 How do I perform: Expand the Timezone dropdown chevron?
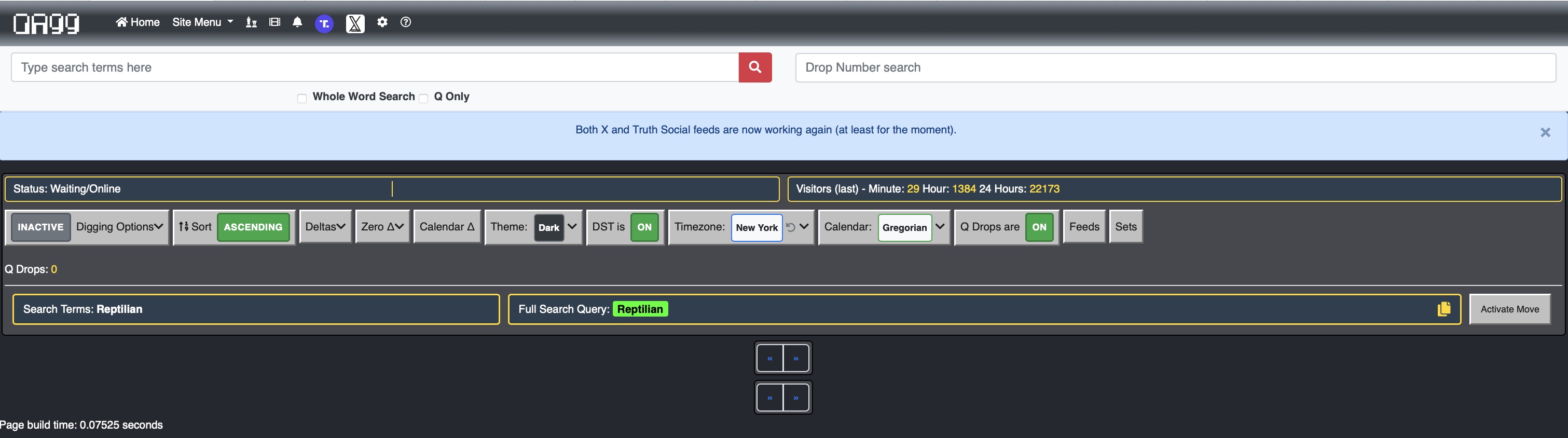pyautogui.click(x=804, y=227)
